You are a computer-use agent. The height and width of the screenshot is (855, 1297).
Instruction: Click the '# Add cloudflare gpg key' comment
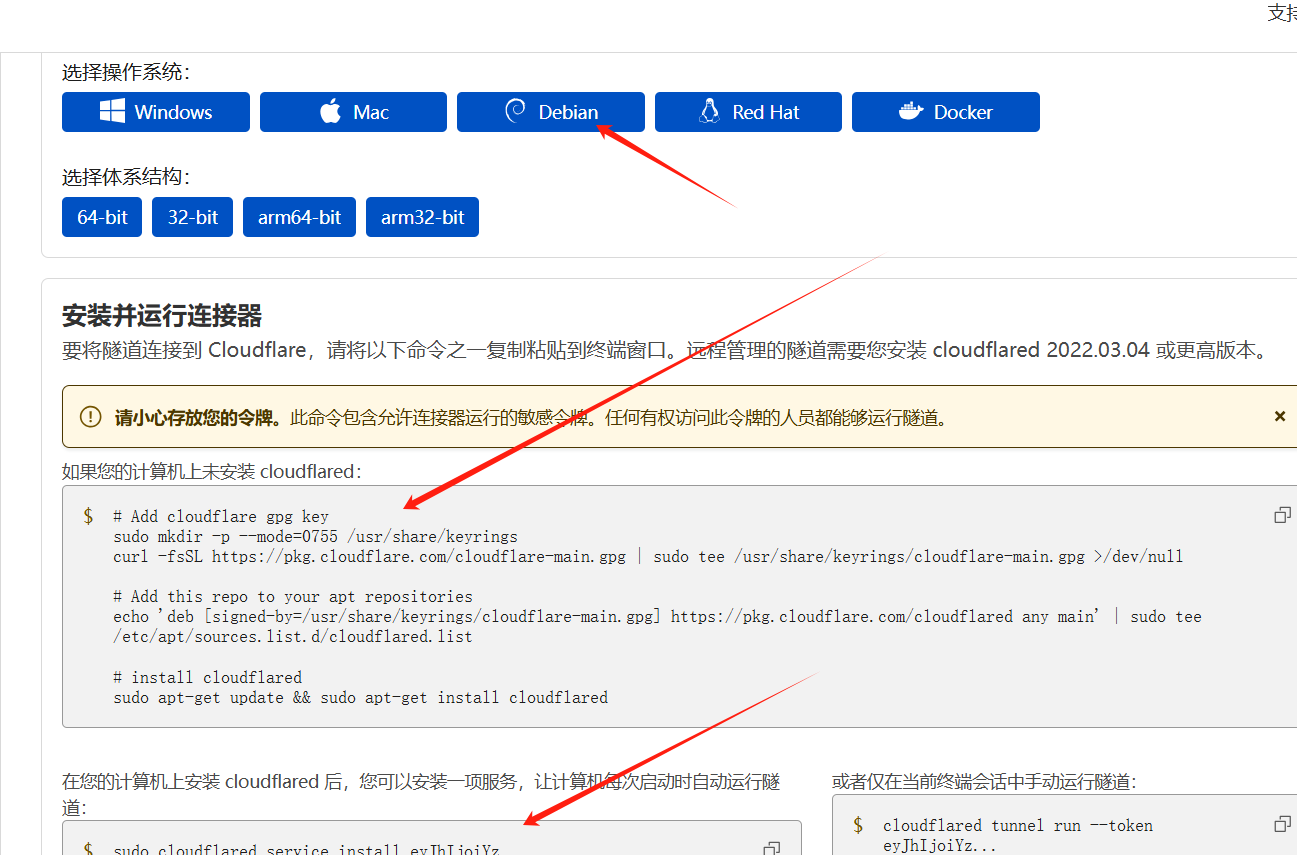(x=221, y=516)
